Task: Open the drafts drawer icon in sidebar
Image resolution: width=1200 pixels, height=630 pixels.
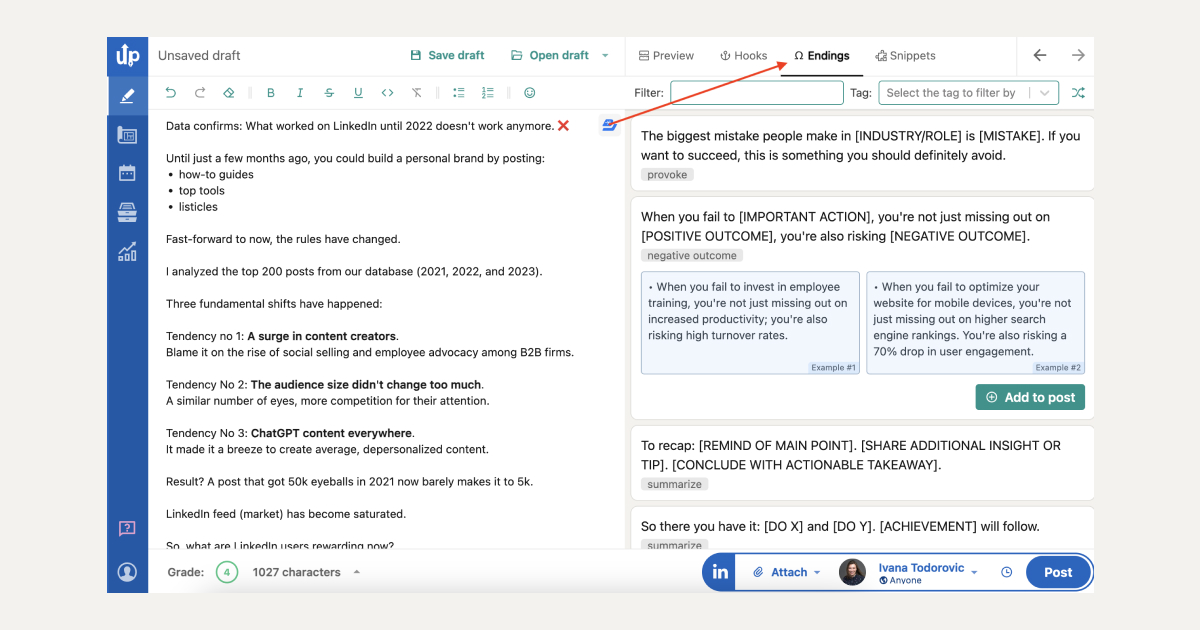Action: click(127, 212)
